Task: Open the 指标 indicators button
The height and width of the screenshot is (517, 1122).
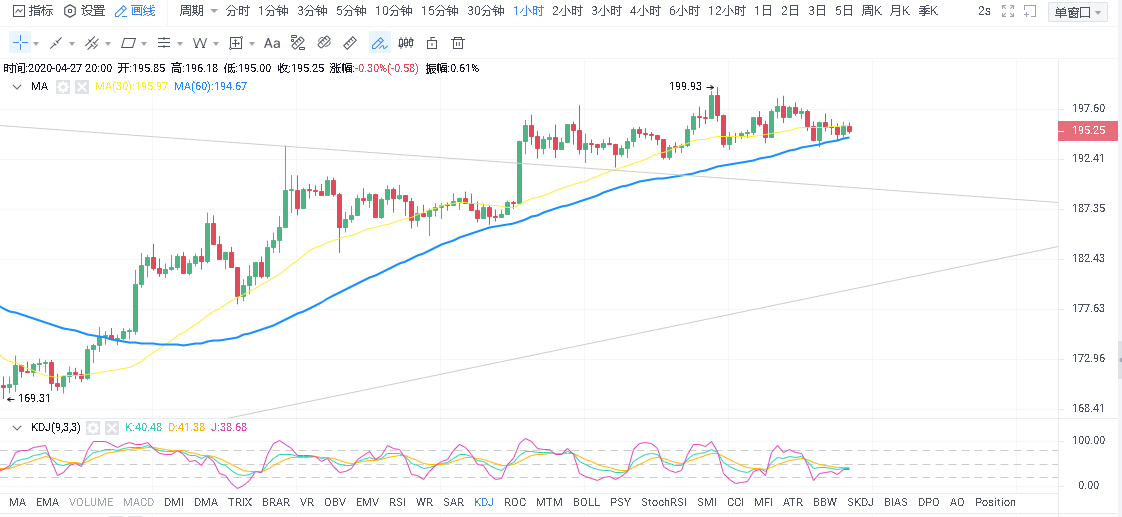Action: point(33,11)
